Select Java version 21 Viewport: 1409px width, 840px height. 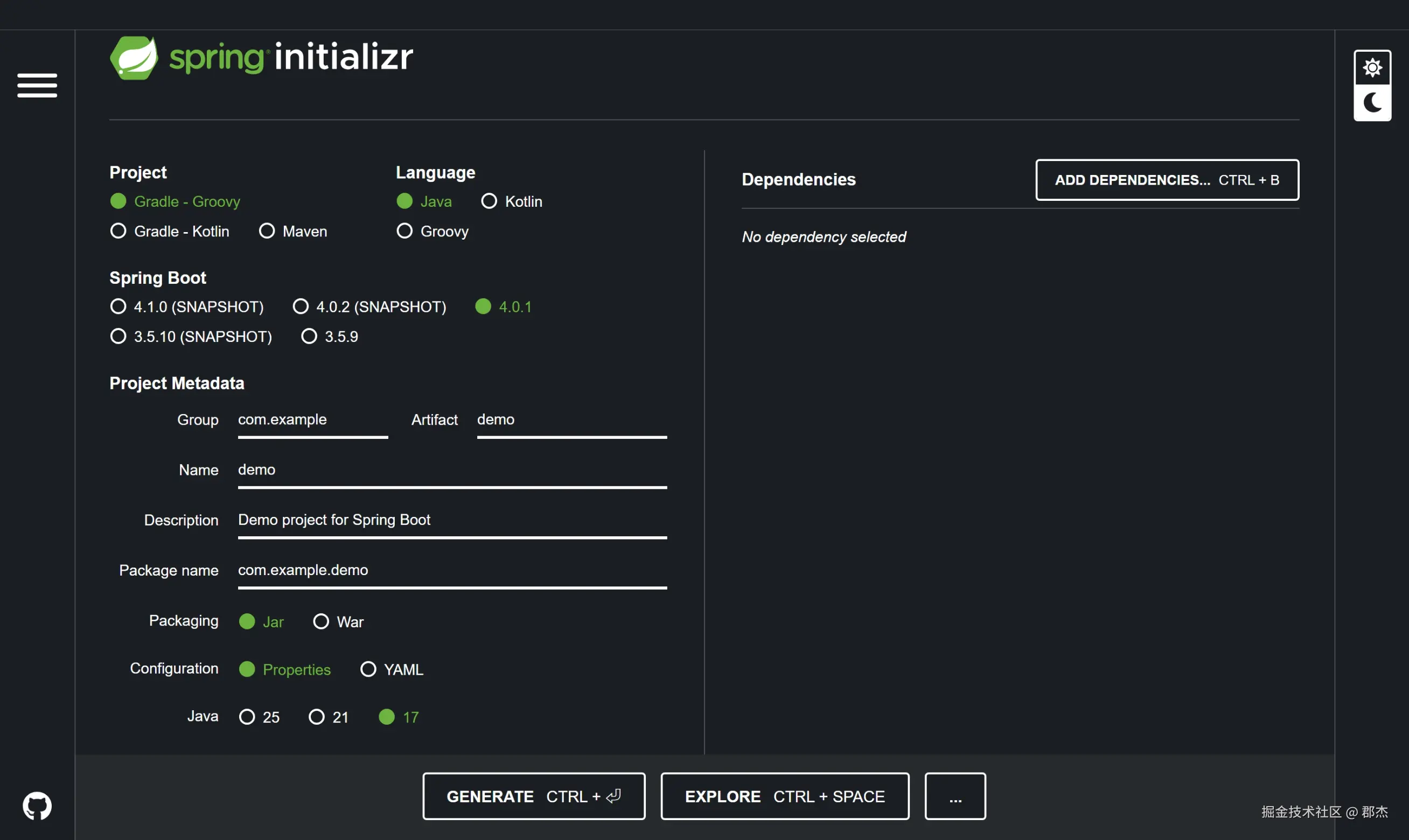[317, 717]
